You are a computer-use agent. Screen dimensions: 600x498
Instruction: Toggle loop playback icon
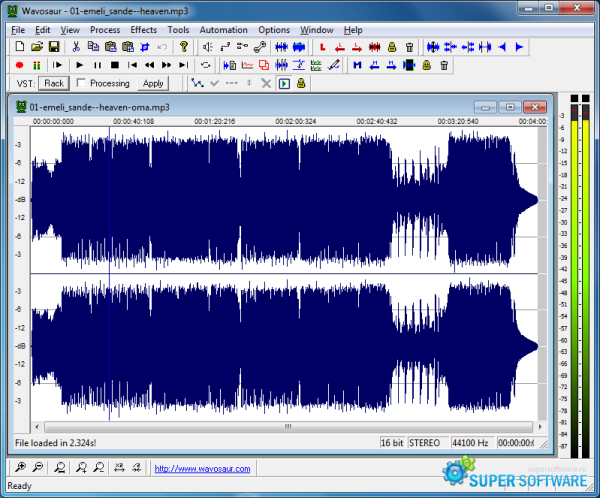[x=206, y=65]
